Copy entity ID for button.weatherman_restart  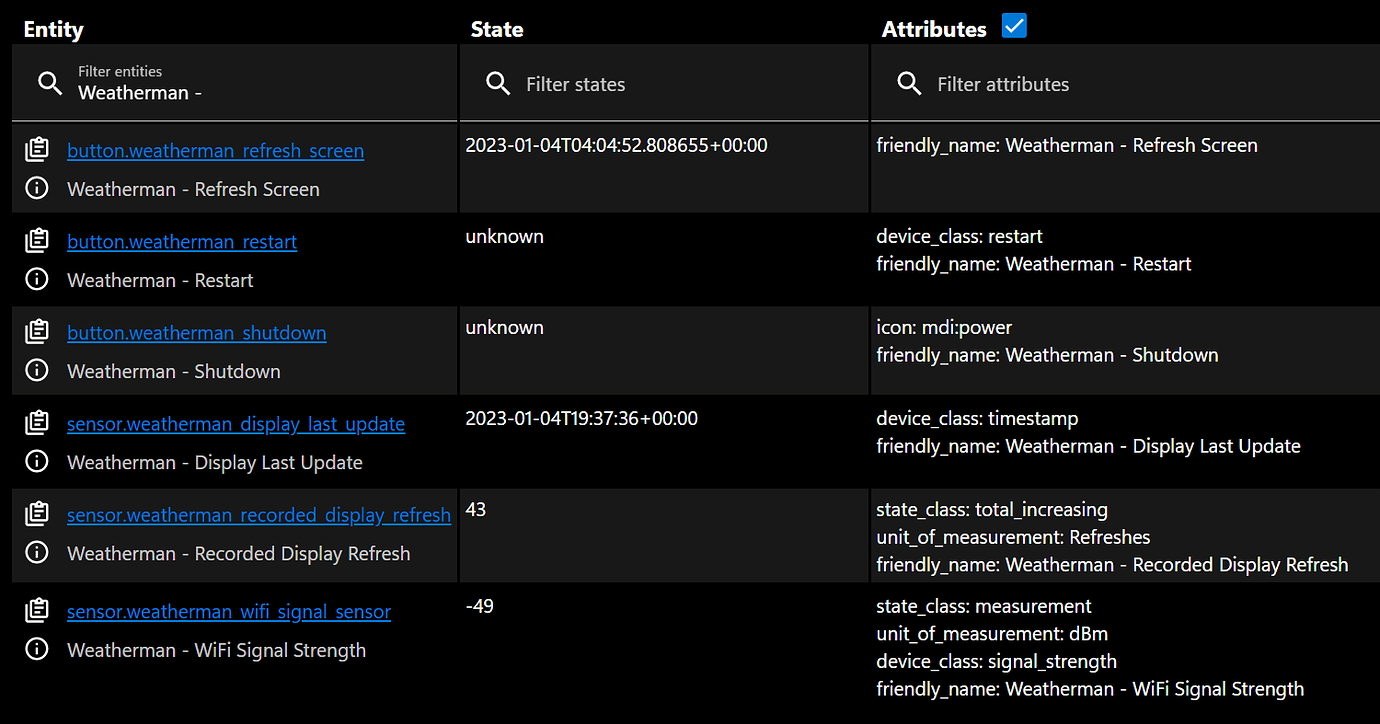pos(37,241)
